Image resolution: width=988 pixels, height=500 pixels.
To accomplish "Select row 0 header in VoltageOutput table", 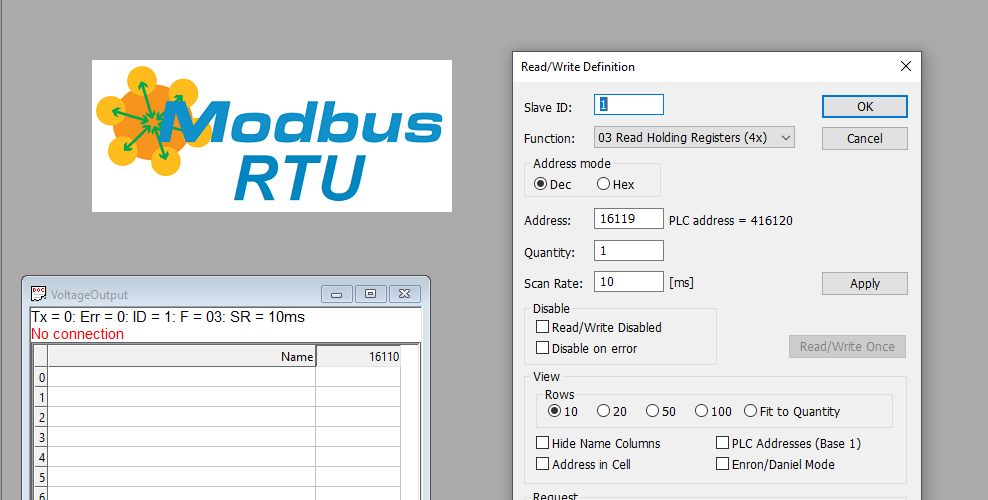I will click(42, 377).
